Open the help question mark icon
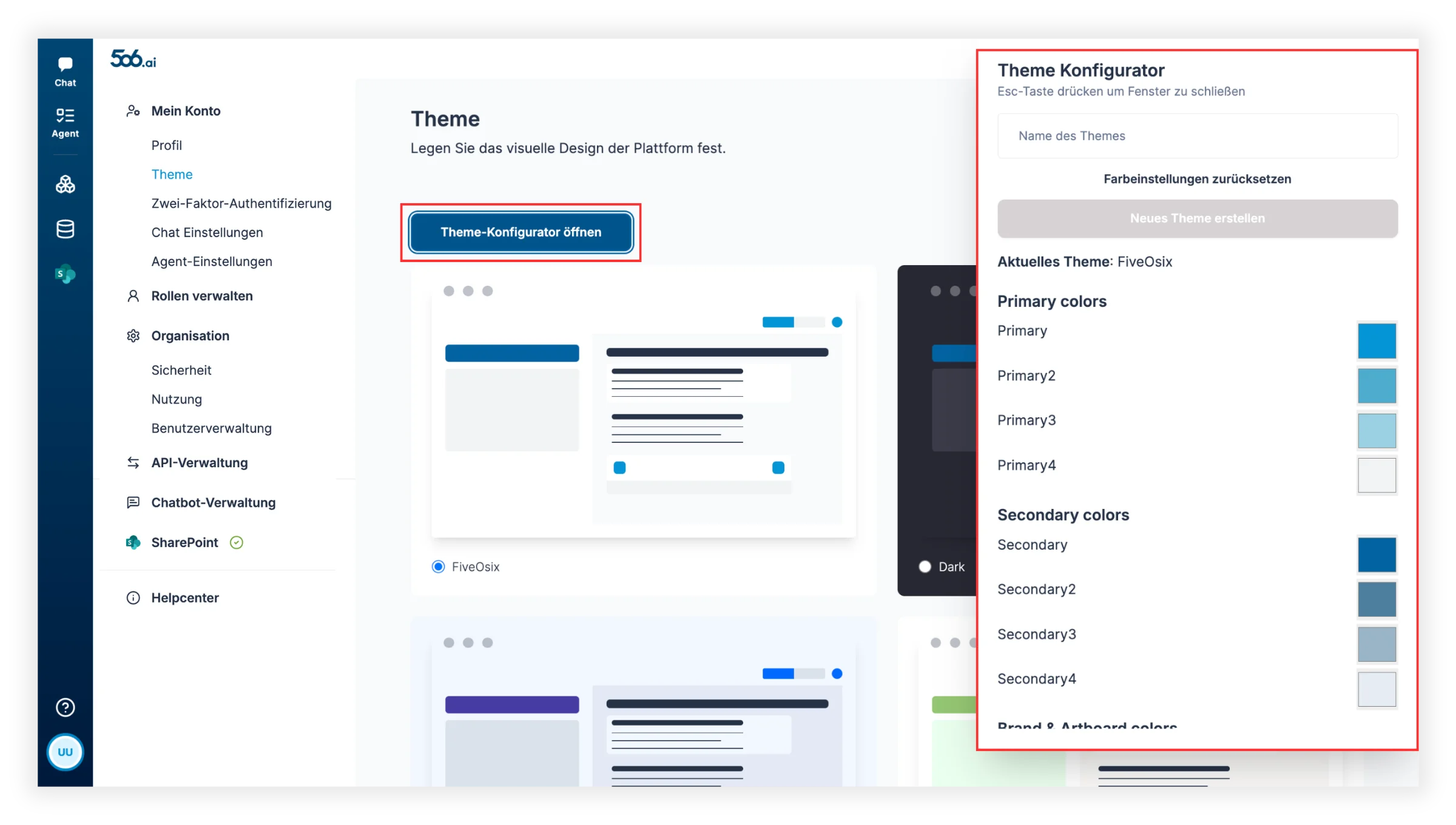 pyautogui.click(x=65, y=707)
